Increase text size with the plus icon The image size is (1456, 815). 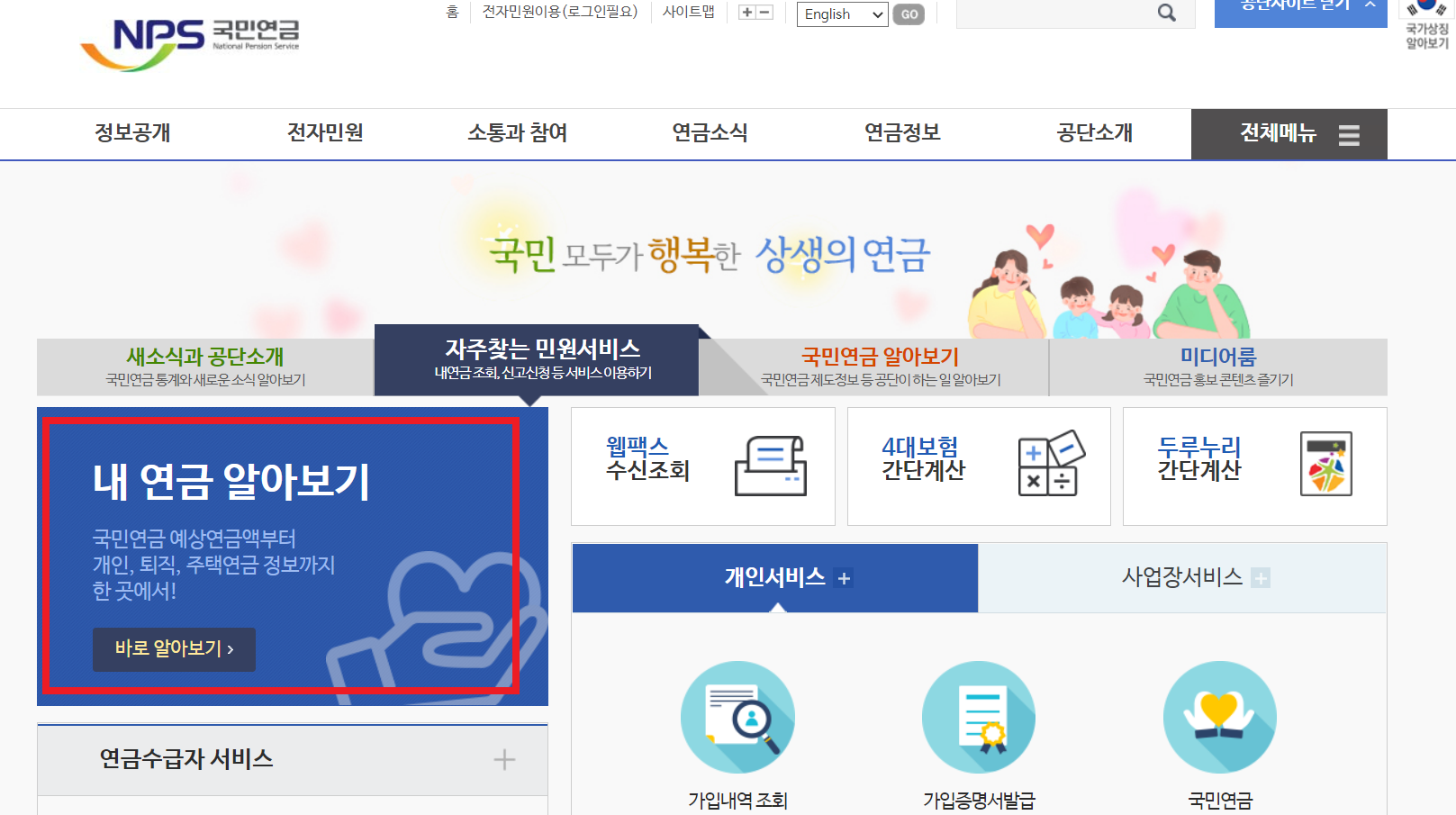pos(746,13)
